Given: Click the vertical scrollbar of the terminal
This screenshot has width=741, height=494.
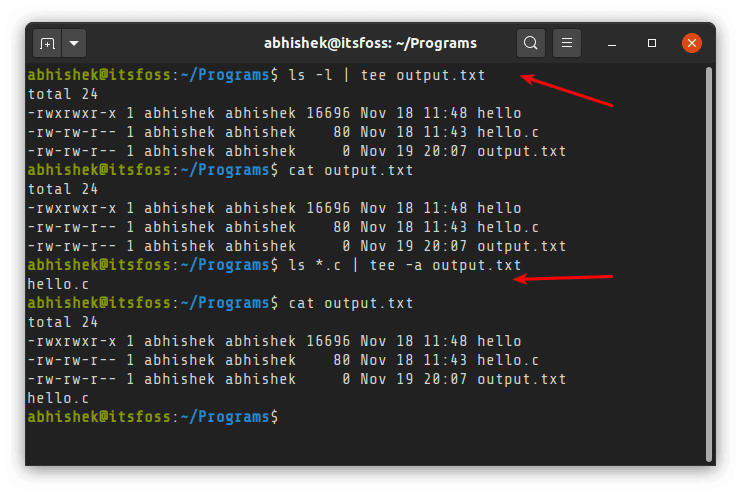Looking at the screenshot, I should click(708, 260).
